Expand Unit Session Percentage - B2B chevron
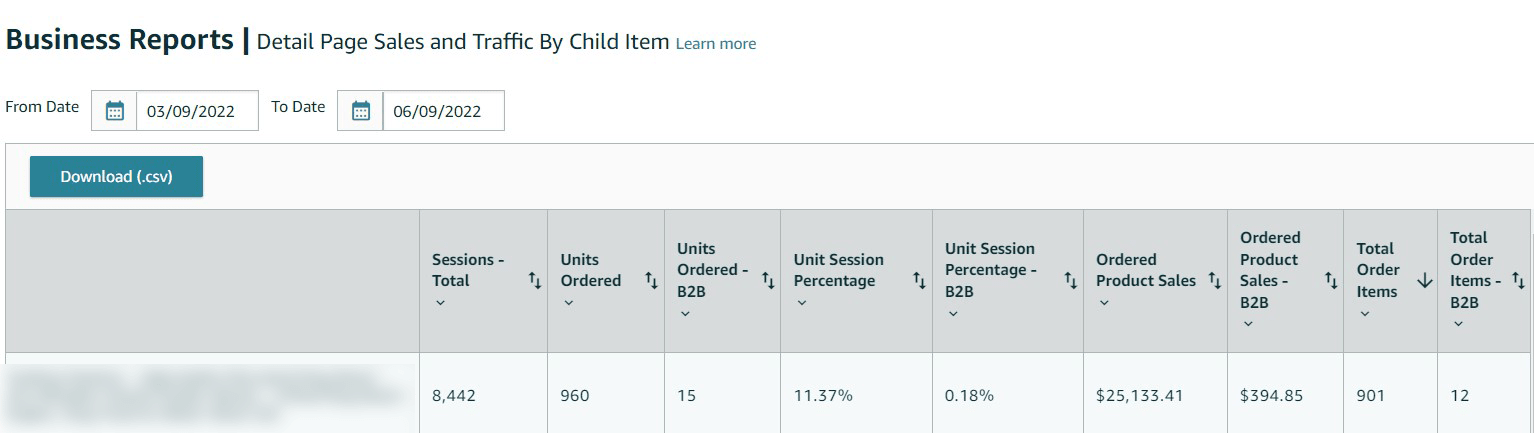 953,313
